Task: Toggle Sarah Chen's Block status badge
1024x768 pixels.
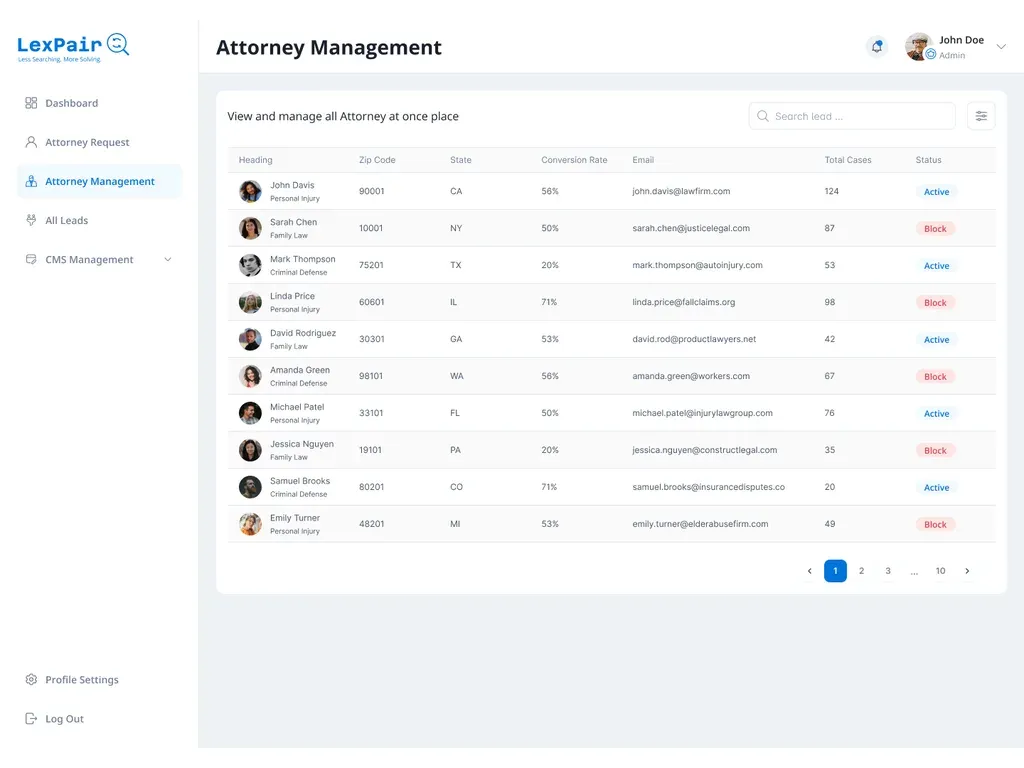Action: click(935, 229)
